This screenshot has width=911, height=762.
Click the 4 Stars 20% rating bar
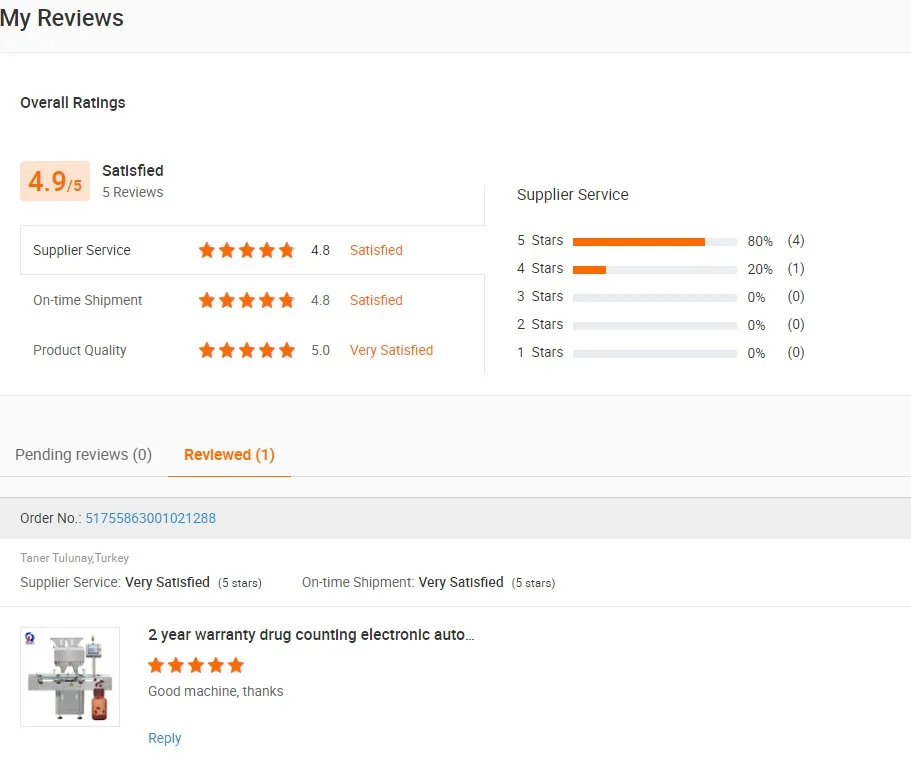(654, 269)
